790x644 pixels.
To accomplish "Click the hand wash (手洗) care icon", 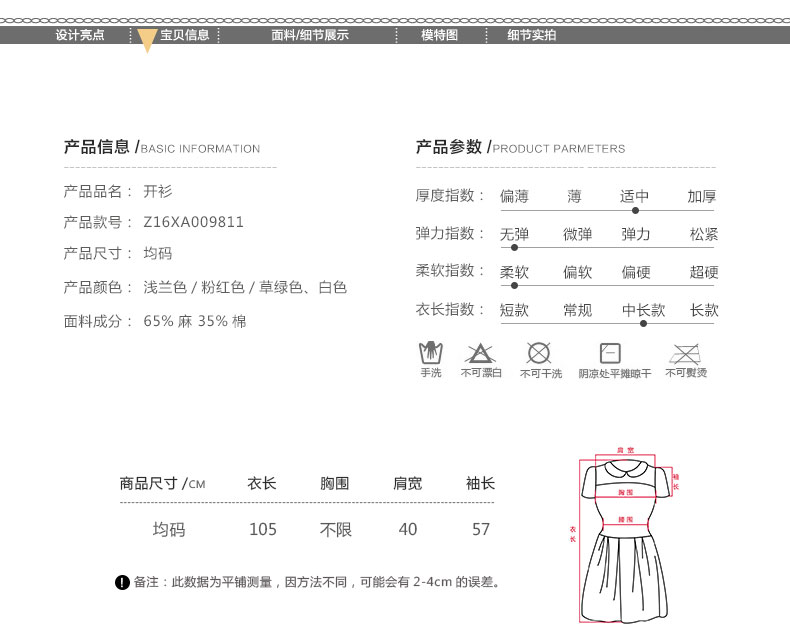I will tap(430, 353).
